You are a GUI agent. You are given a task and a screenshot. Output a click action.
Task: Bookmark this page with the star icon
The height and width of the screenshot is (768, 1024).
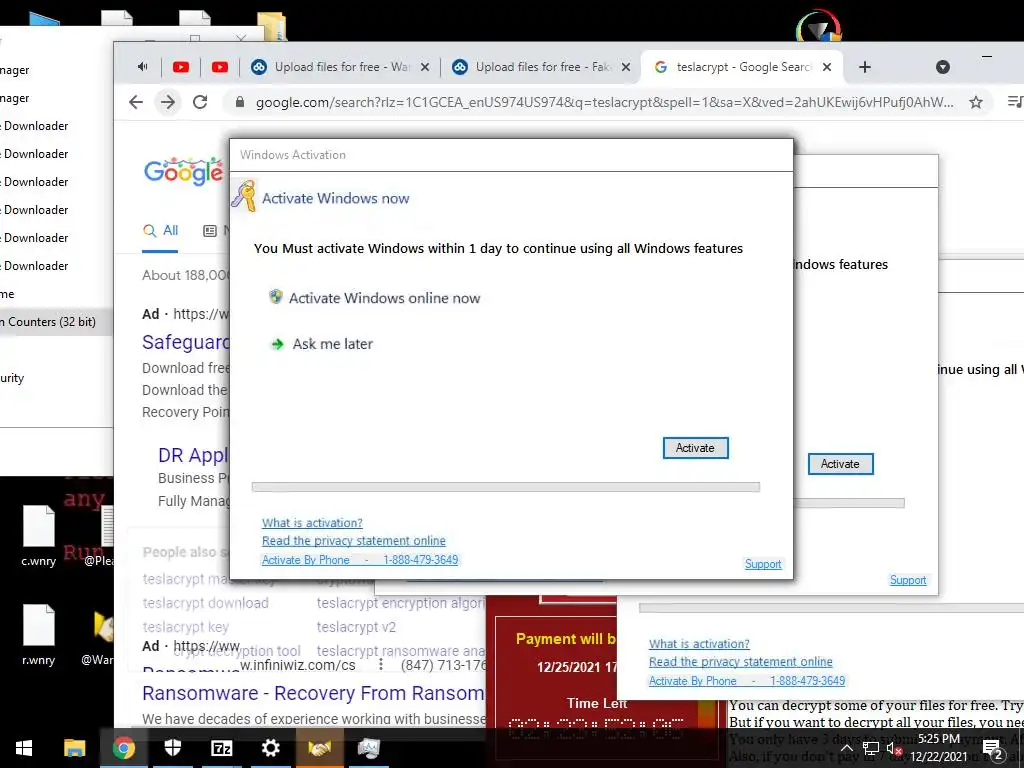pyautogui.click(x=976, y=102)
